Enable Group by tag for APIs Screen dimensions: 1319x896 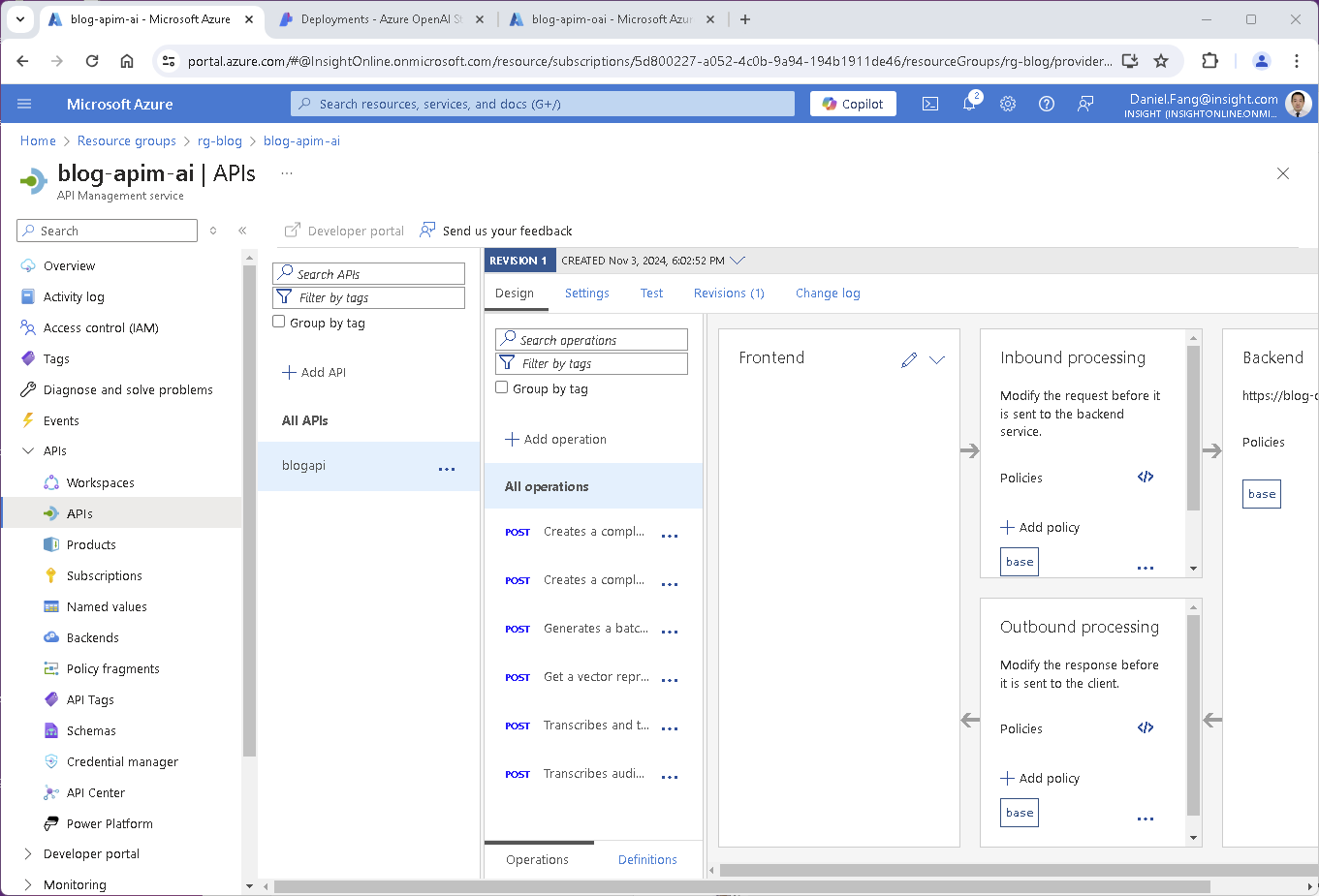click(279, 322)
